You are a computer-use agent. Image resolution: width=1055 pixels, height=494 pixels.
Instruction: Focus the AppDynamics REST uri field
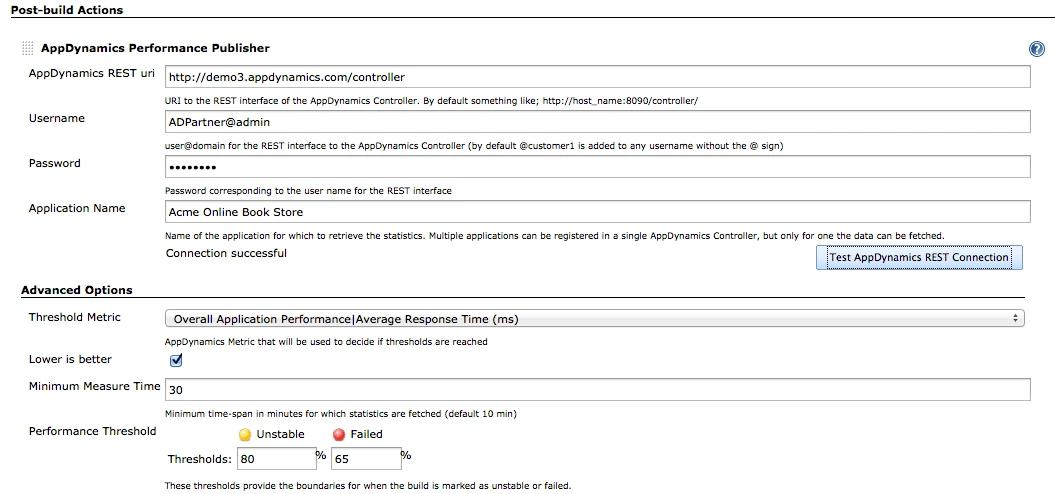(597, 77)
